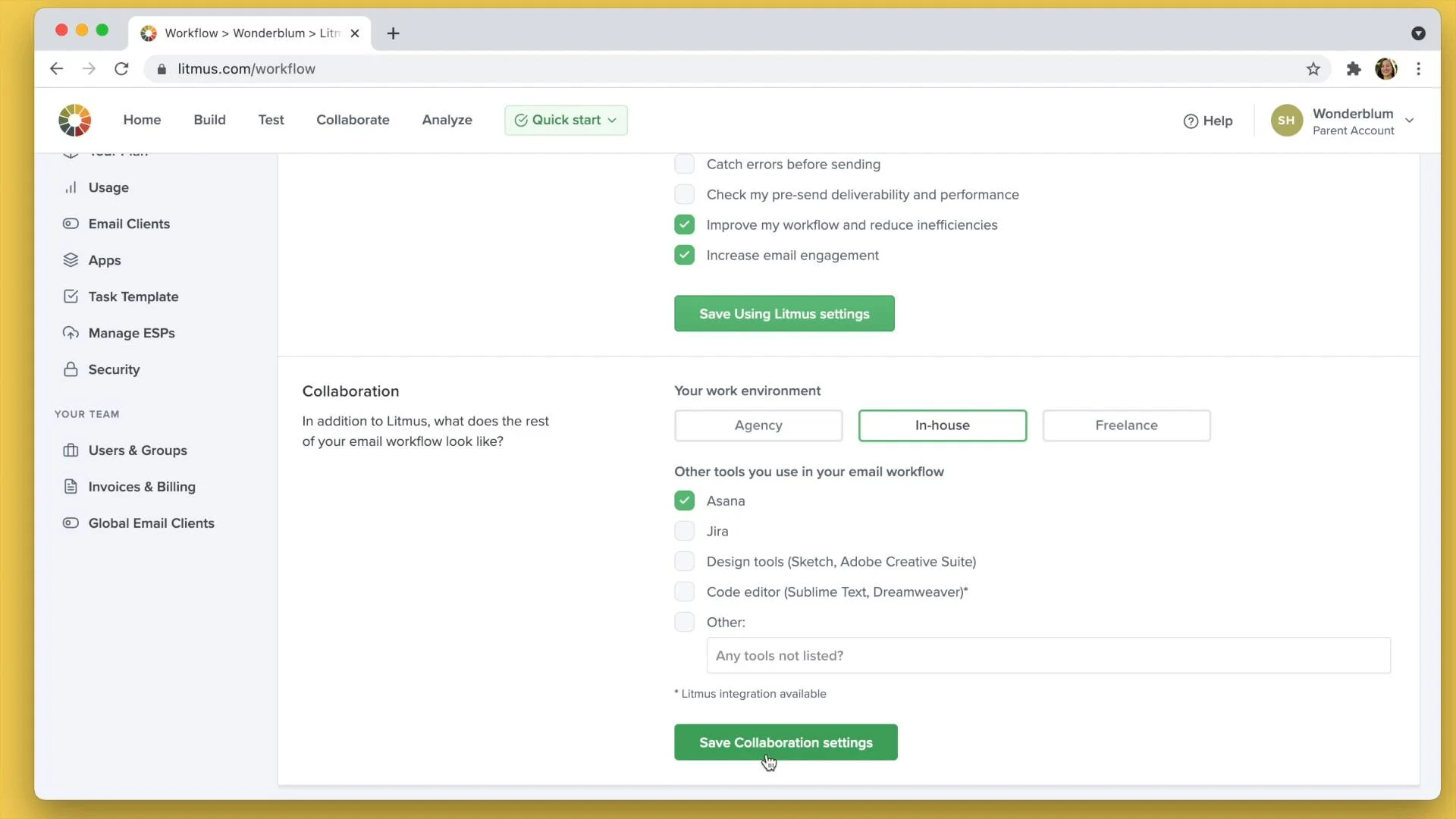
Task: Open the Build menu
Action: (x=209, y=120)
